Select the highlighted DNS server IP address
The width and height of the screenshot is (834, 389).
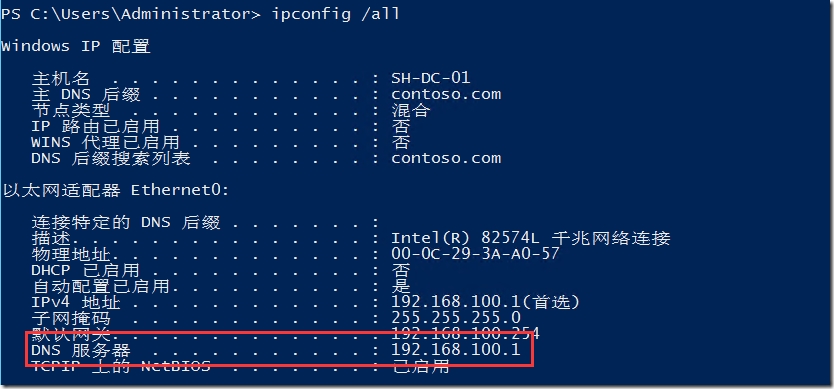(456, 350)
